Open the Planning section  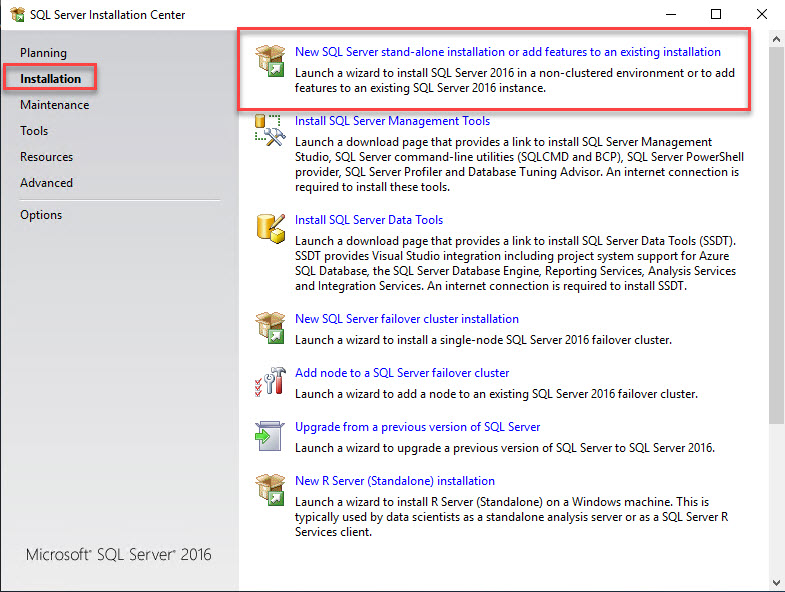(x=44, y=53)
